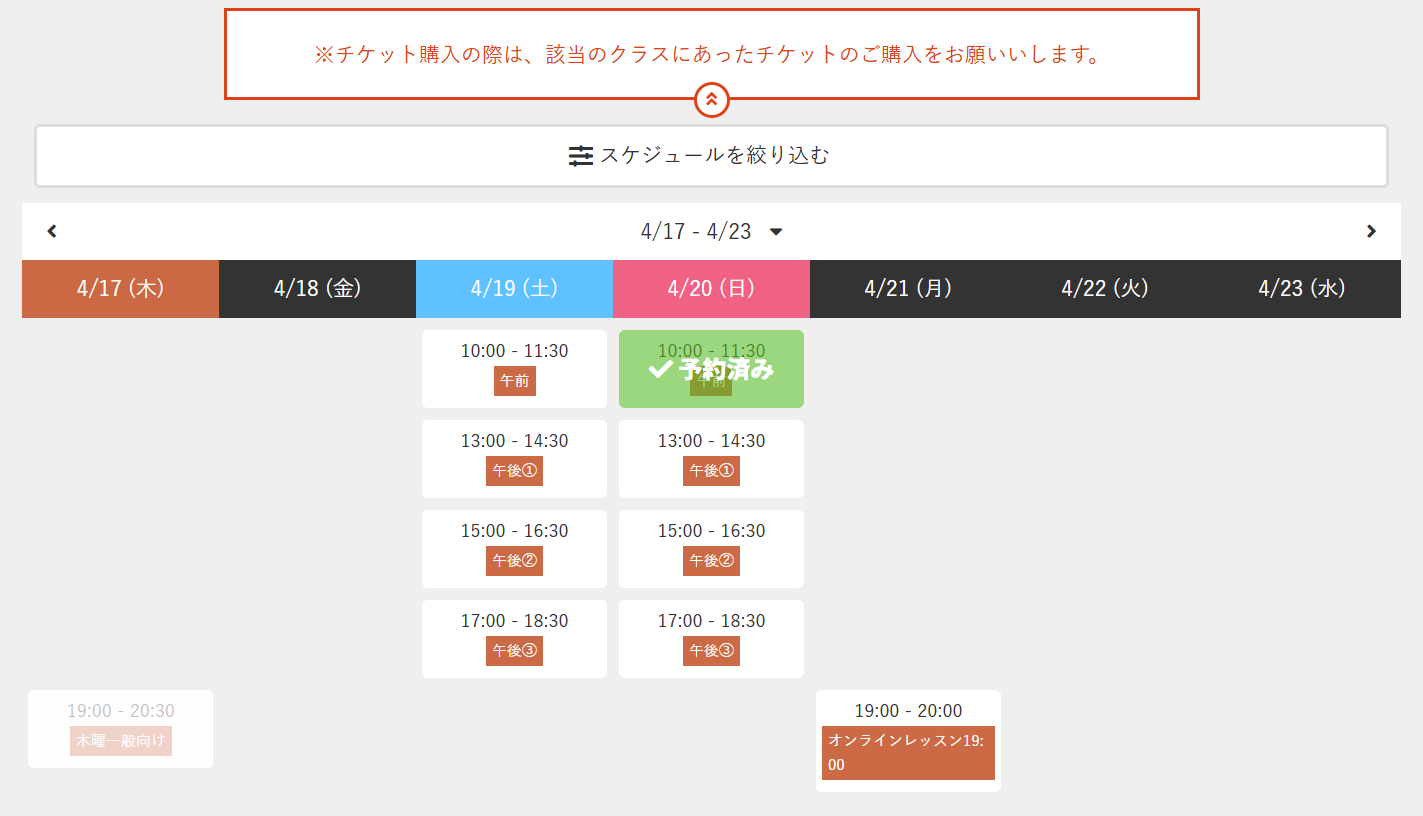This screenshot has height=816, width=1423.
Task: Switch to the 4/20 (日) Sunday tab
Action: pos(711,288)
